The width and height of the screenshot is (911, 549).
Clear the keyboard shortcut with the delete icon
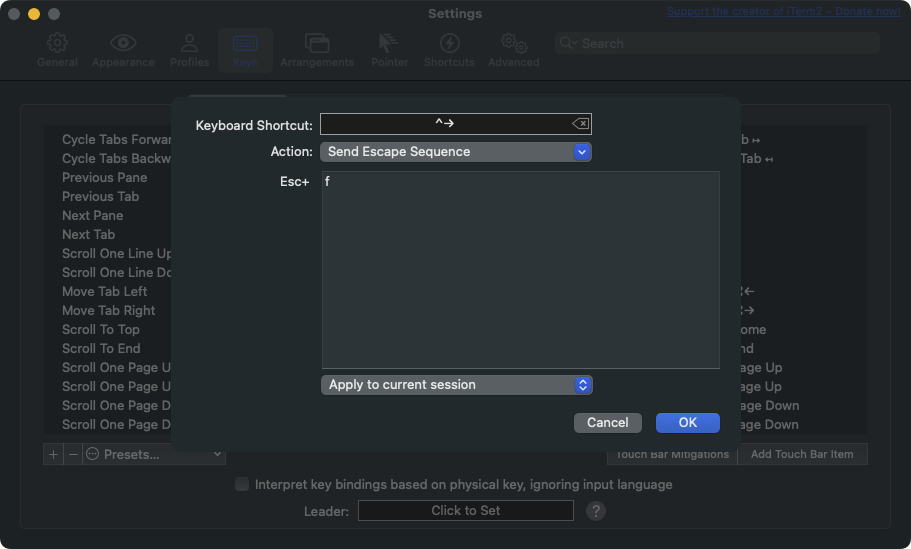[x=580, y=123]
